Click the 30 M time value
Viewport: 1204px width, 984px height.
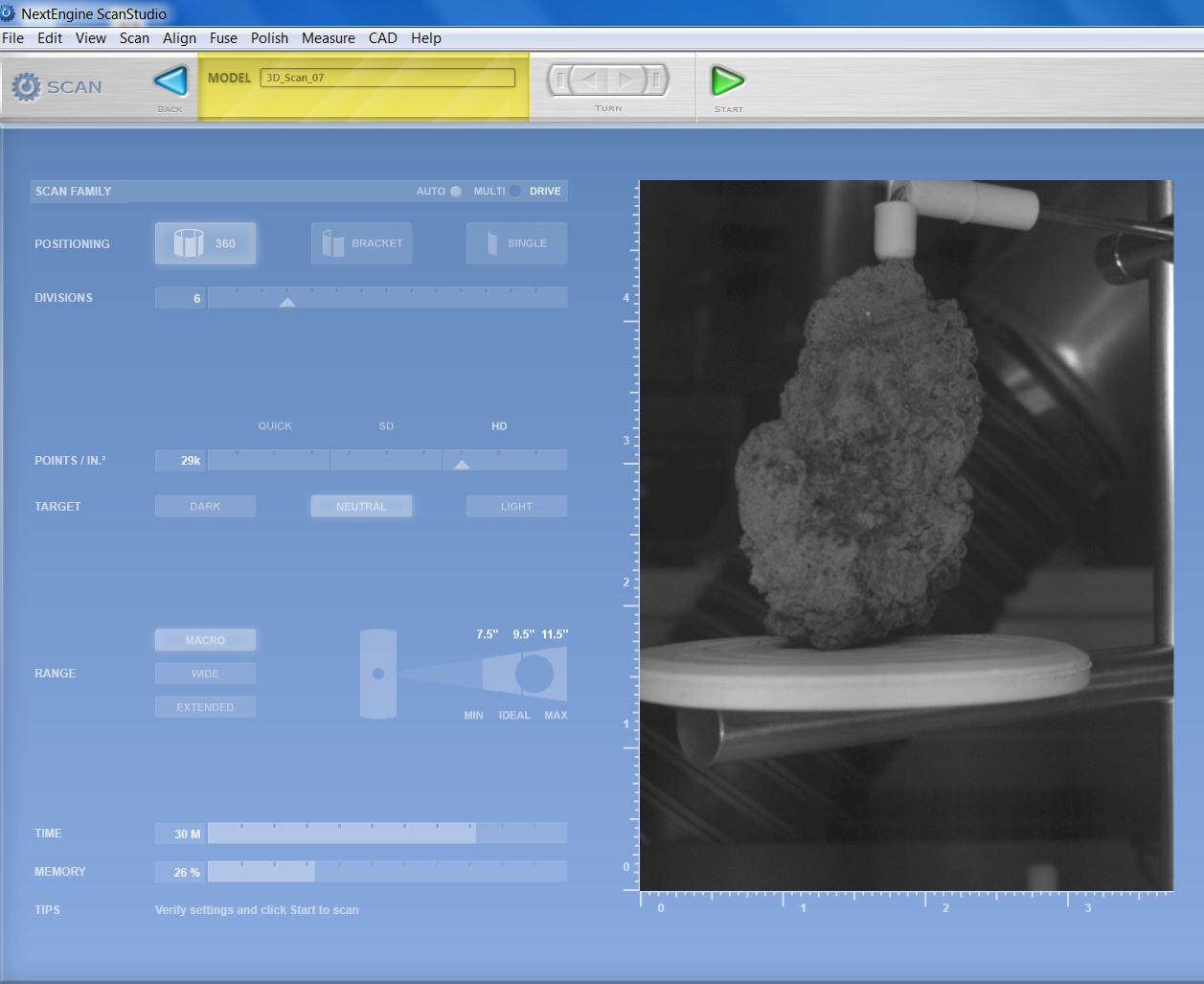[188, 835]
